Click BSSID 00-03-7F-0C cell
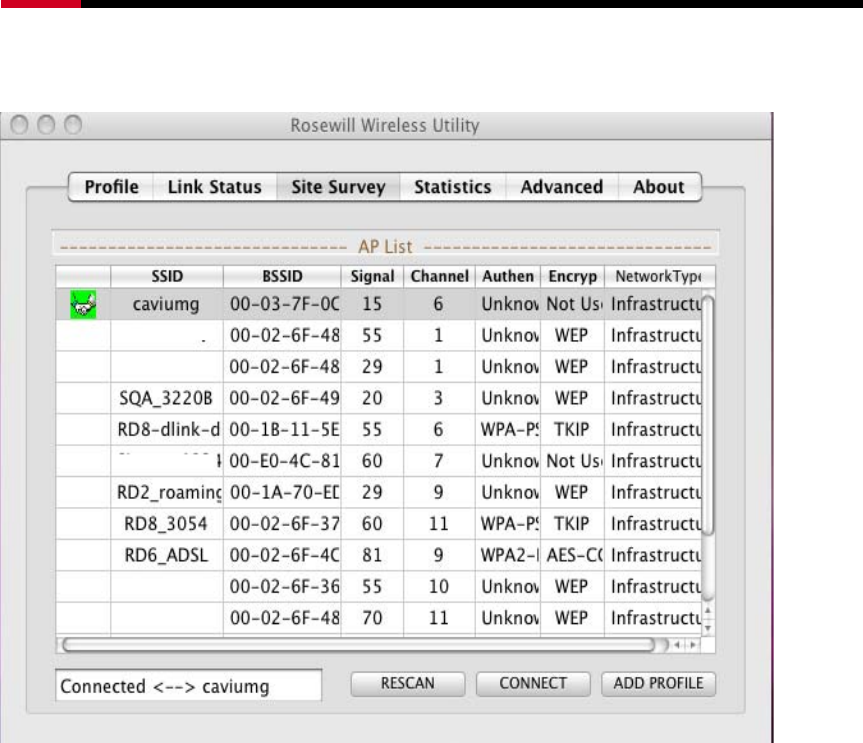Screen dimensions: 863x743 [x=283, y=304]
